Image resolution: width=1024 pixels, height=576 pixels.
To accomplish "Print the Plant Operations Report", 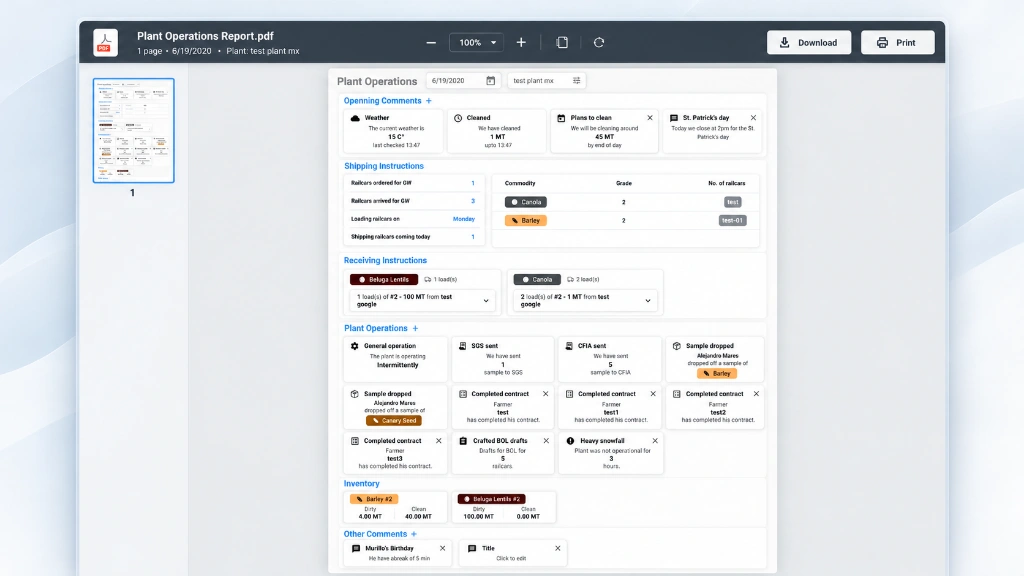I will 897,42.
